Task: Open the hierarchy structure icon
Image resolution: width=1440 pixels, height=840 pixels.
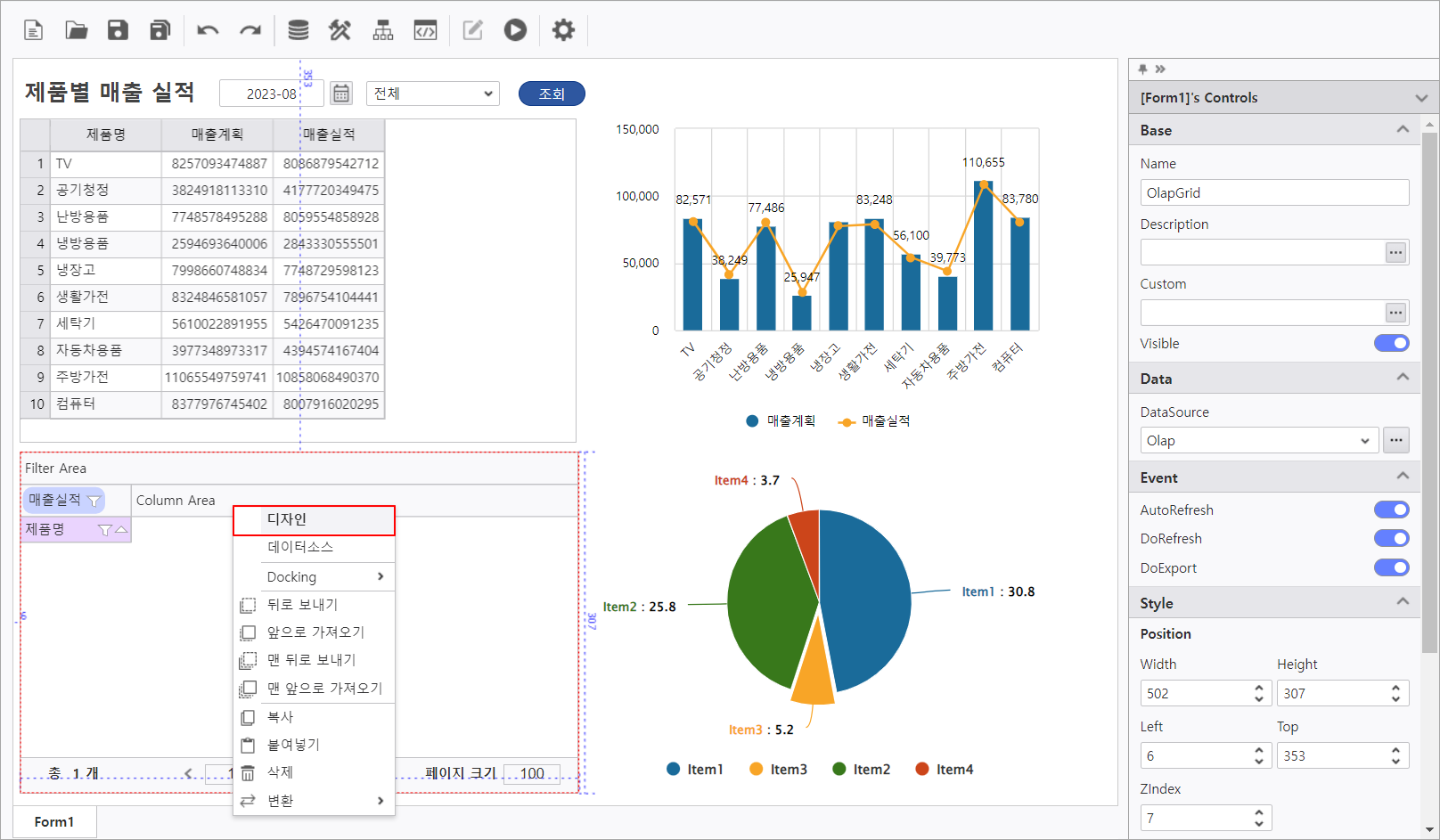Action: click(383, 30)
